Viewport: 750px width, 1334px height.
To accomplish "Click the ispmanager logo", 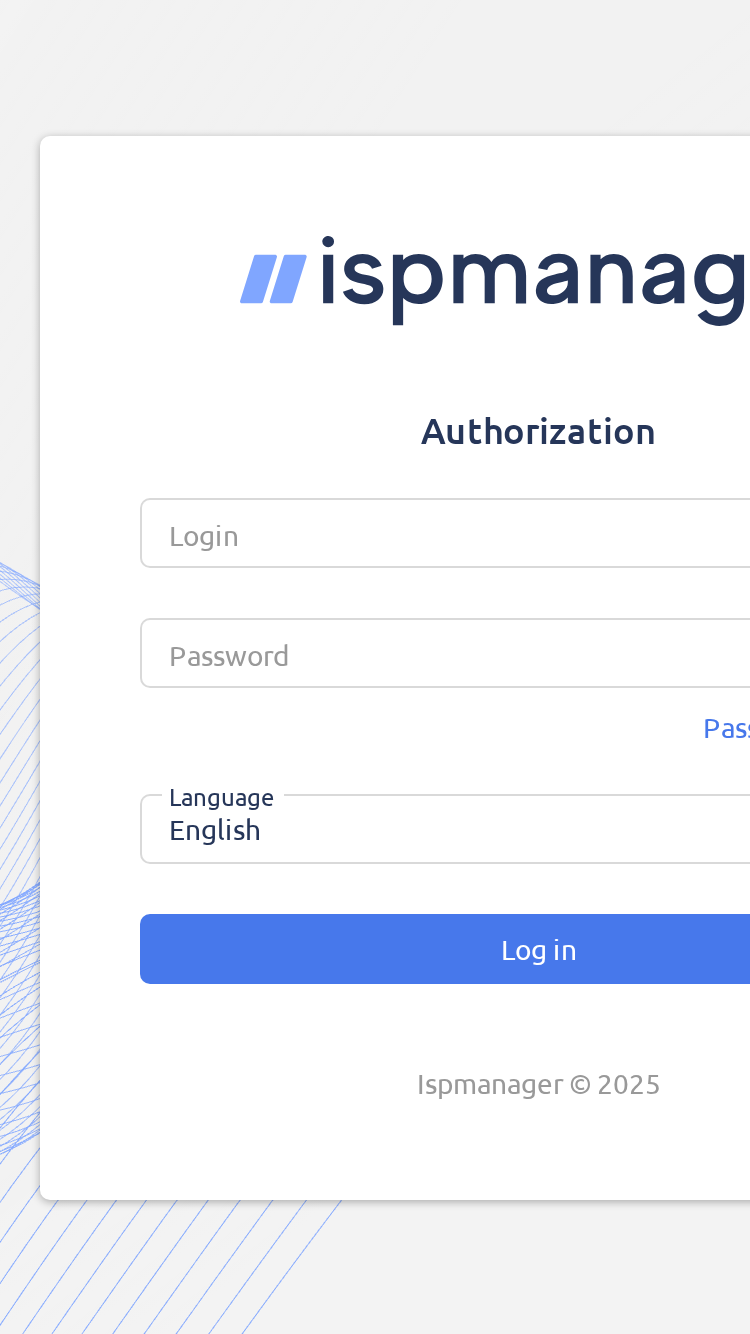I will (x=495, y=279).
